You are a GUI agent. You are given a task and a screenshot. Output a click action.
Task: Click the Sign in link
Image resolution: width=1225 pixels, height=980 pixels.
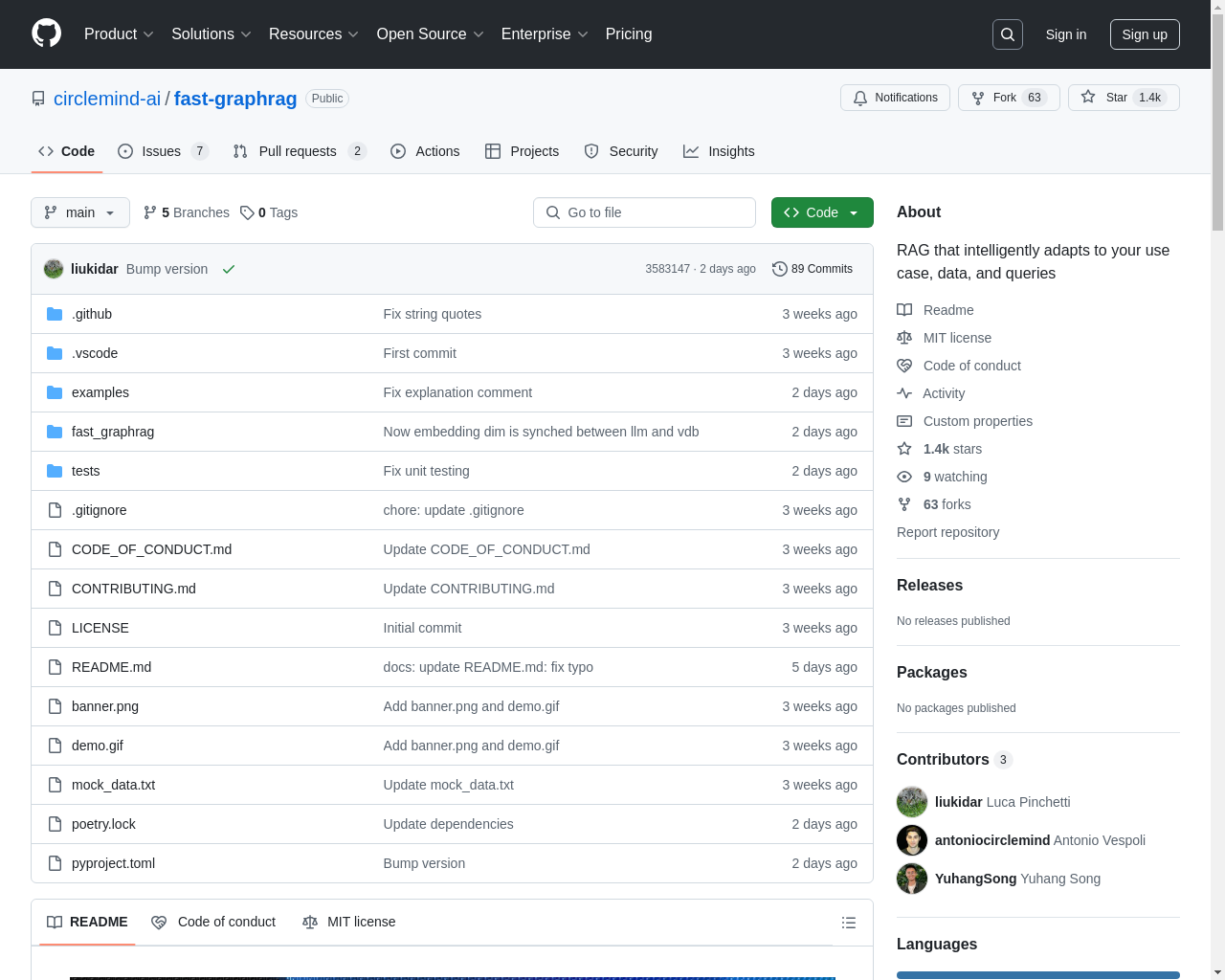click(1066, 34)
